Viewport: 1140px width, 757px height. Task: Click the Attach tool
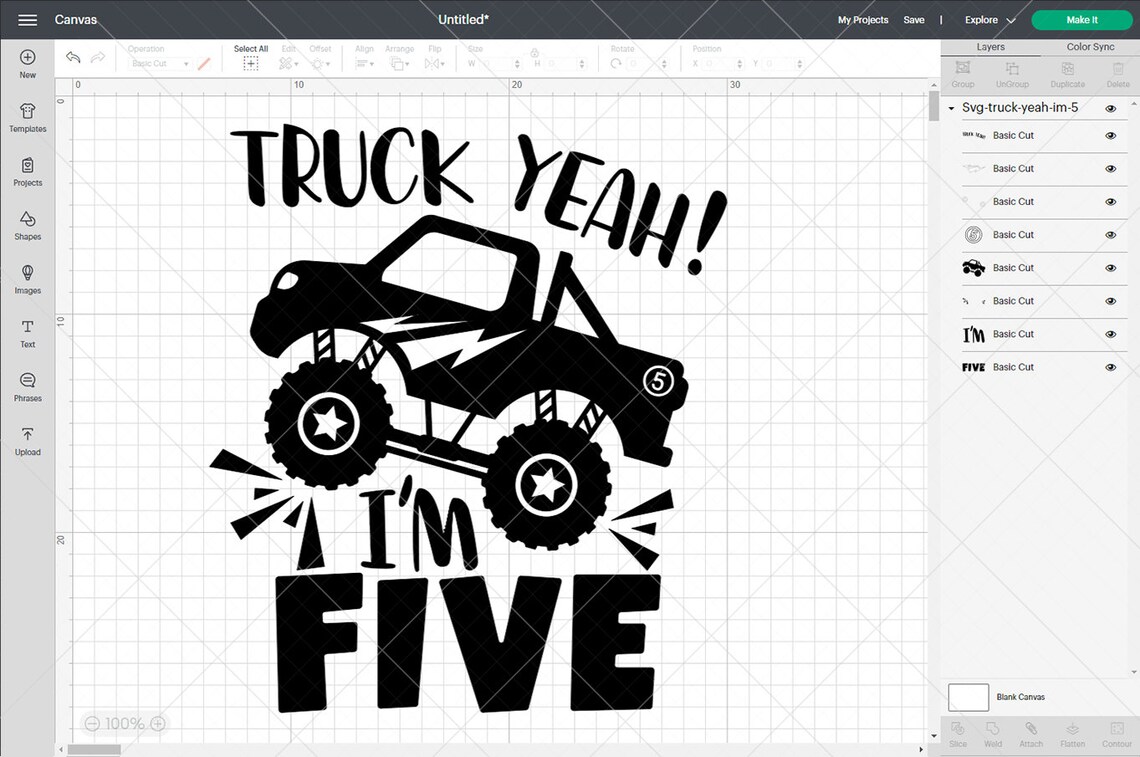[x=1031, y=734]
